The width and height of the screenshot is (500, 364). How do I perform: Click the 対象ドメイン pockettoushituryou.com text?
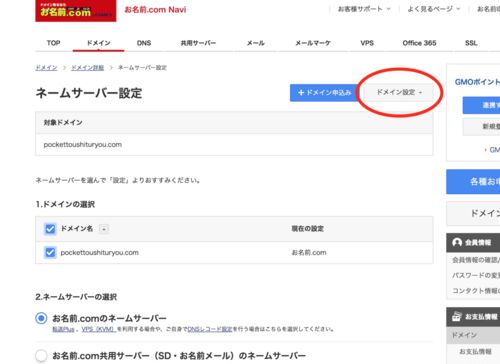[x=83, y=145]
